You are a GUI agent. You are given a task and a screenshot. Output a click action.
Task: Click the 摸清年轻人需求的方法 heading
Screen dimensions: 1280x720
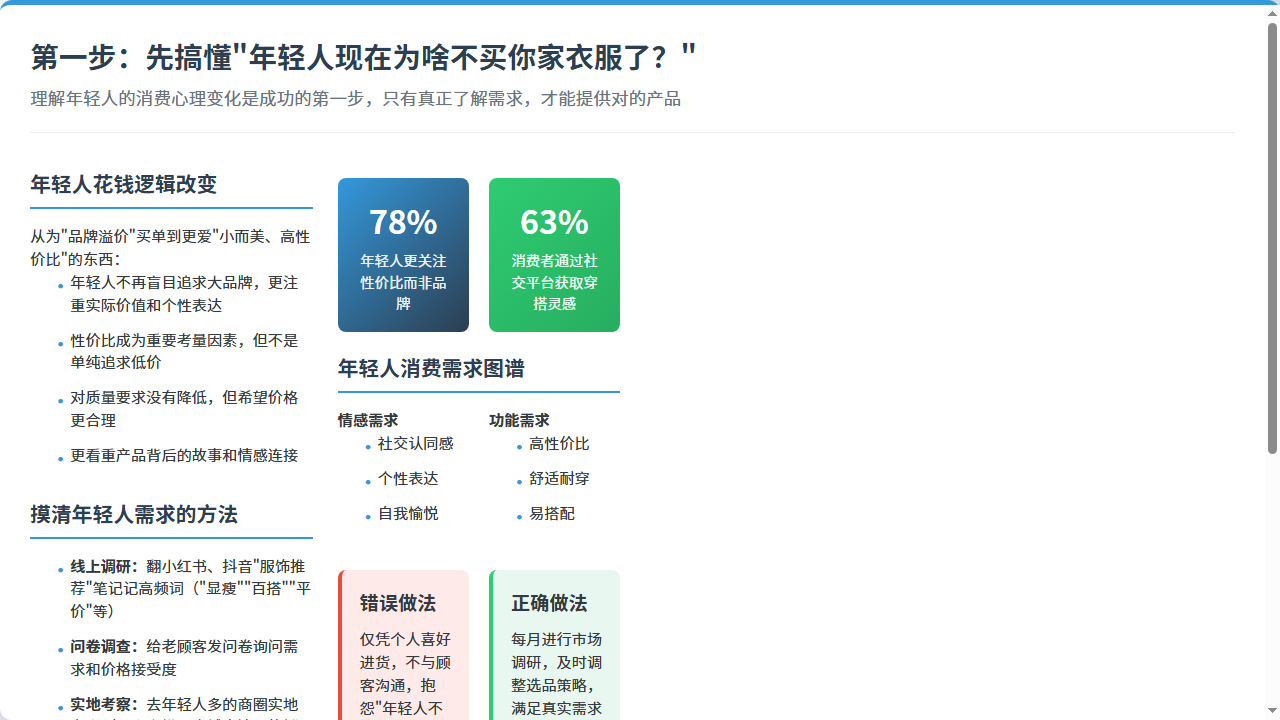(x=134, y=515)
